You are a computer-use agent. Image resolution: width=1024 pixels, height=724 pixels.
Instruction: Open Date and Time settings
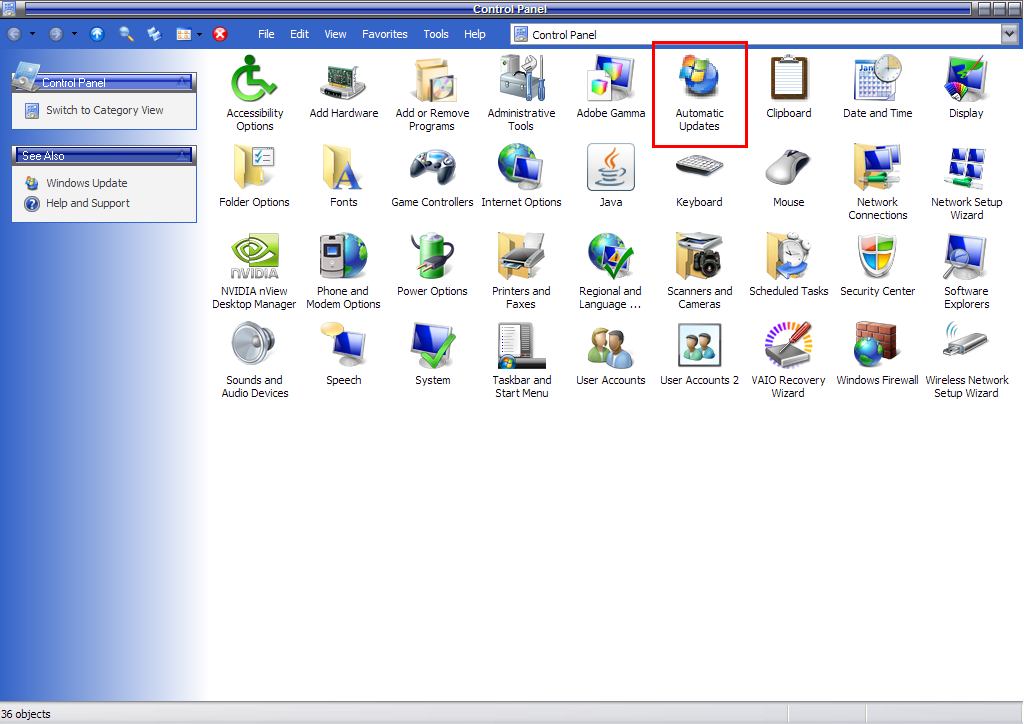click(877, 80)
